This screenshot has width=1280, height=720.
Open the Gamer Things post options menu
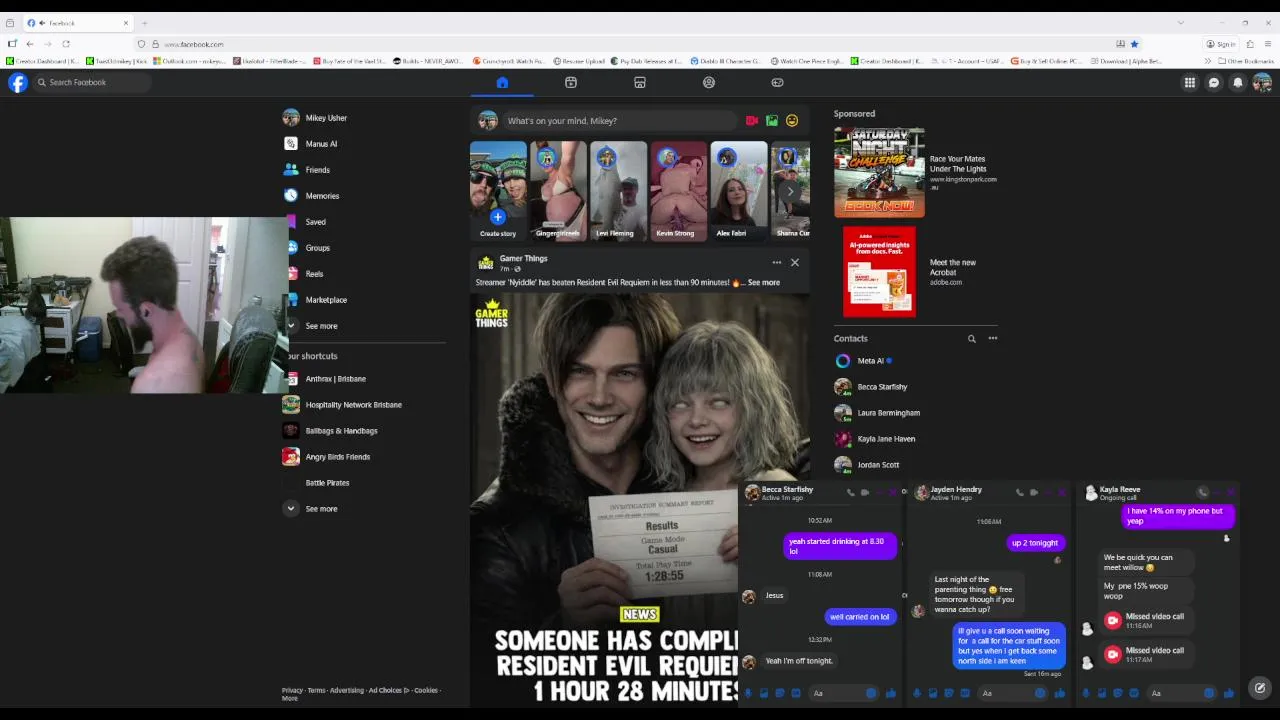(776, 263)
